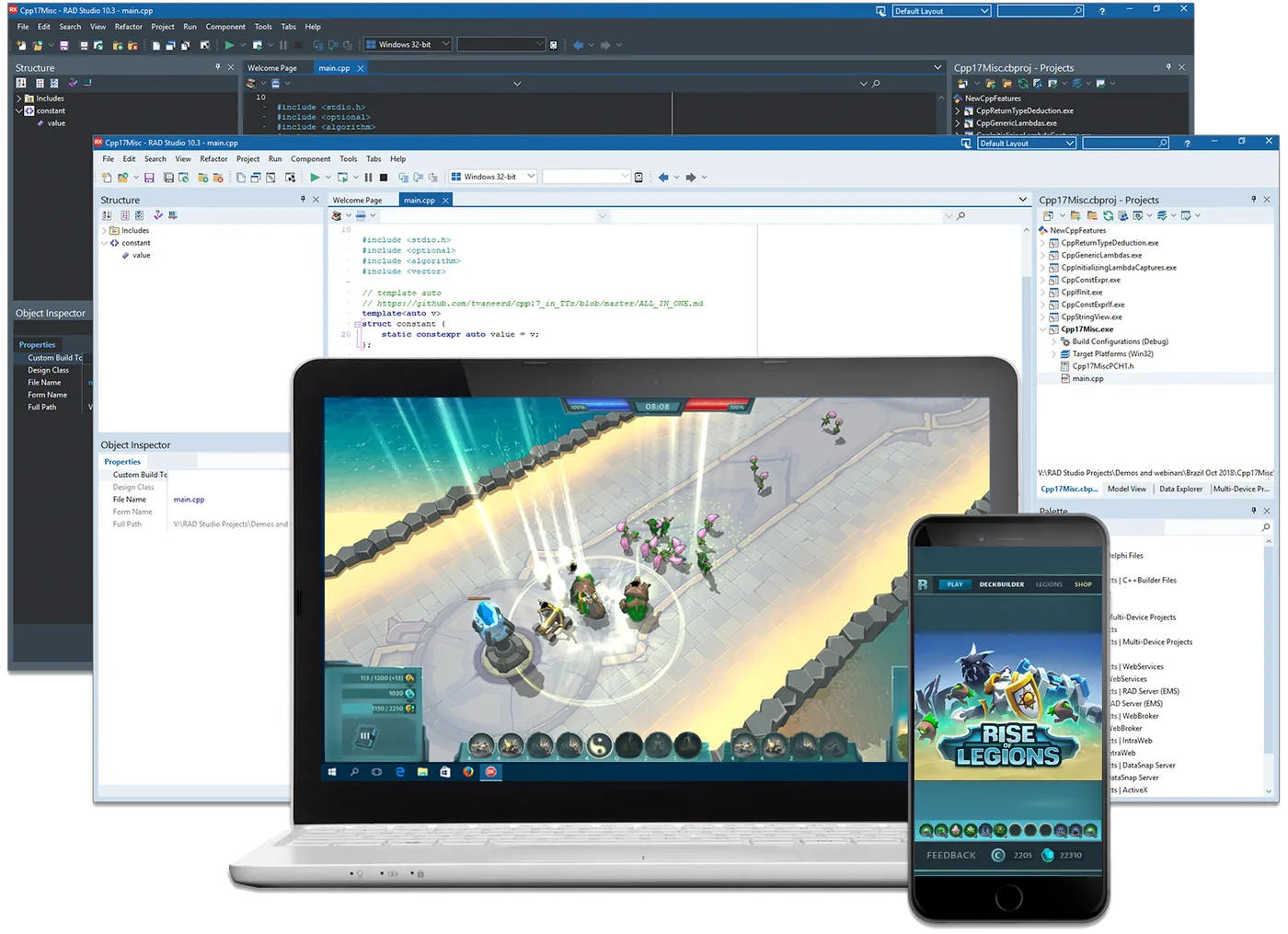Open the Refactor menu in the light window

[213, 159]
